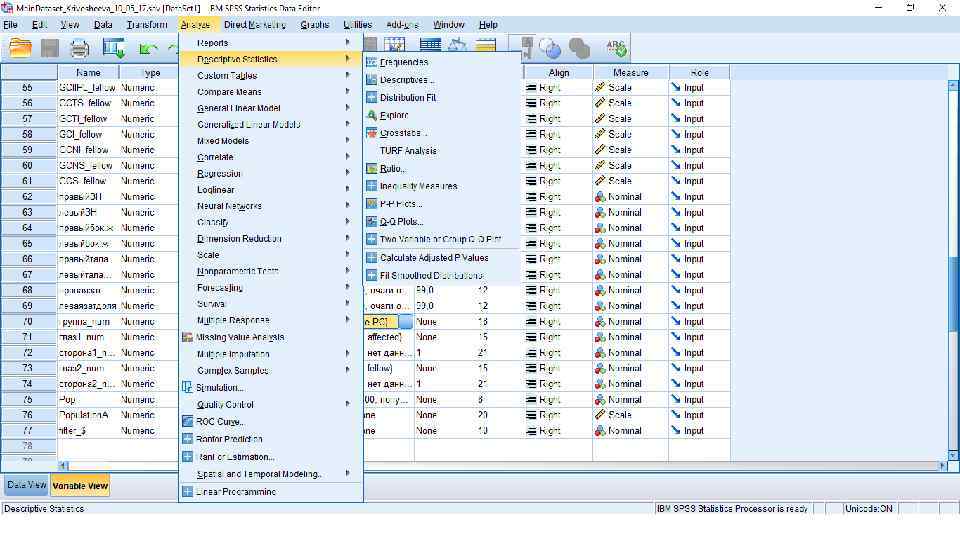Click the vertical scrollbar down arrow
Viewport: 960px width, 540px height.
click(x=953, y=455)
